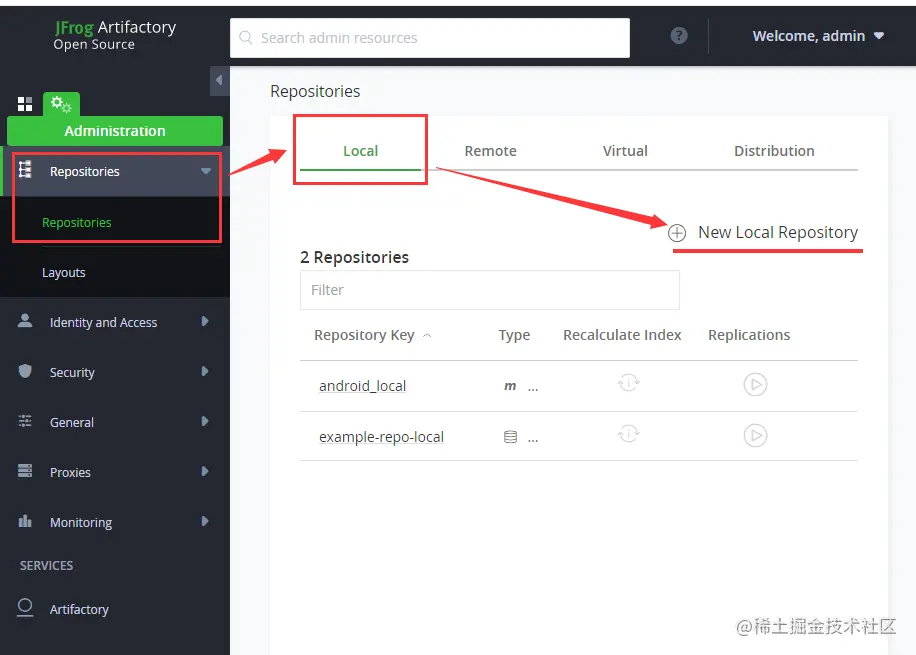Click the Maven type icon of android_local

coord(510,386)
